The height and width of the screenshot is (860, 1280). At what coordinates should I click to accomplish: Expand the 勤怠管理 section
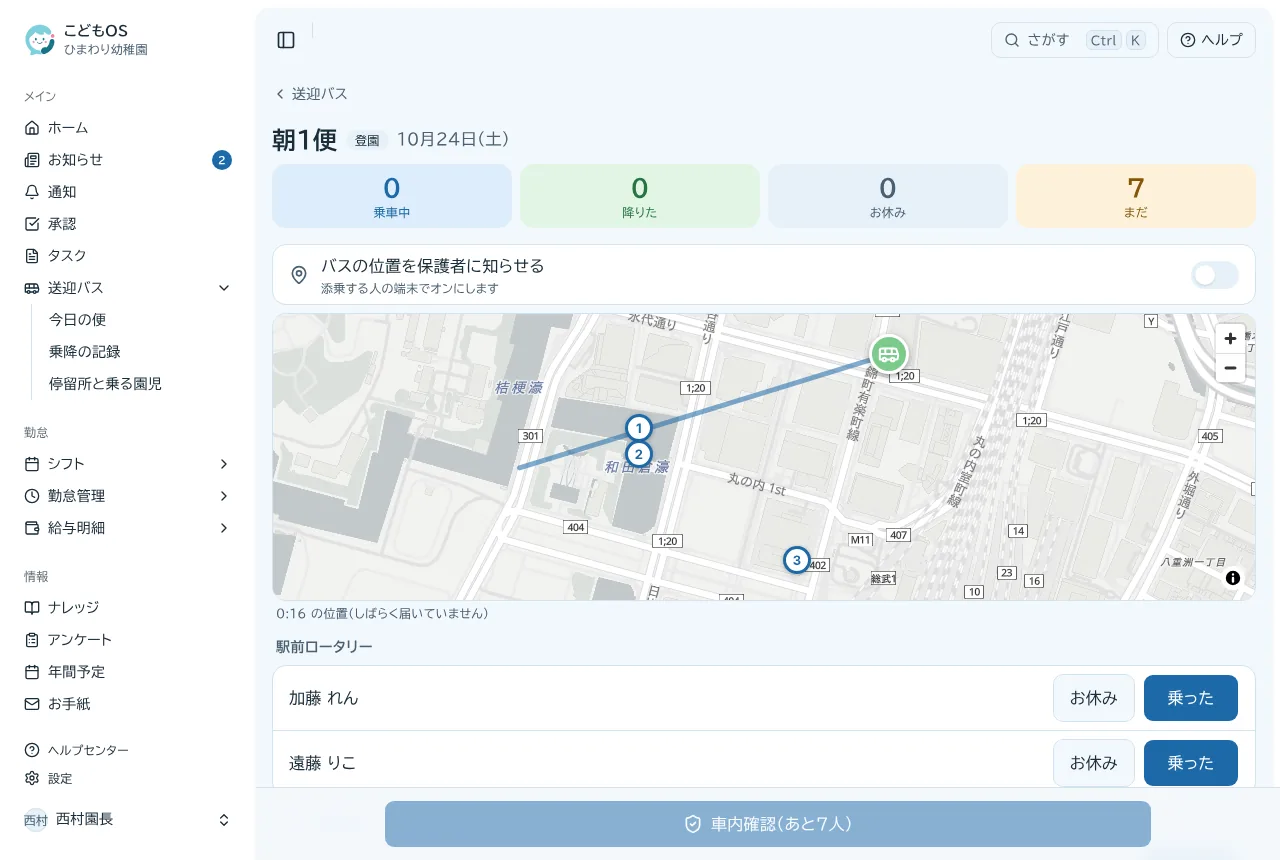coord(128,496)
